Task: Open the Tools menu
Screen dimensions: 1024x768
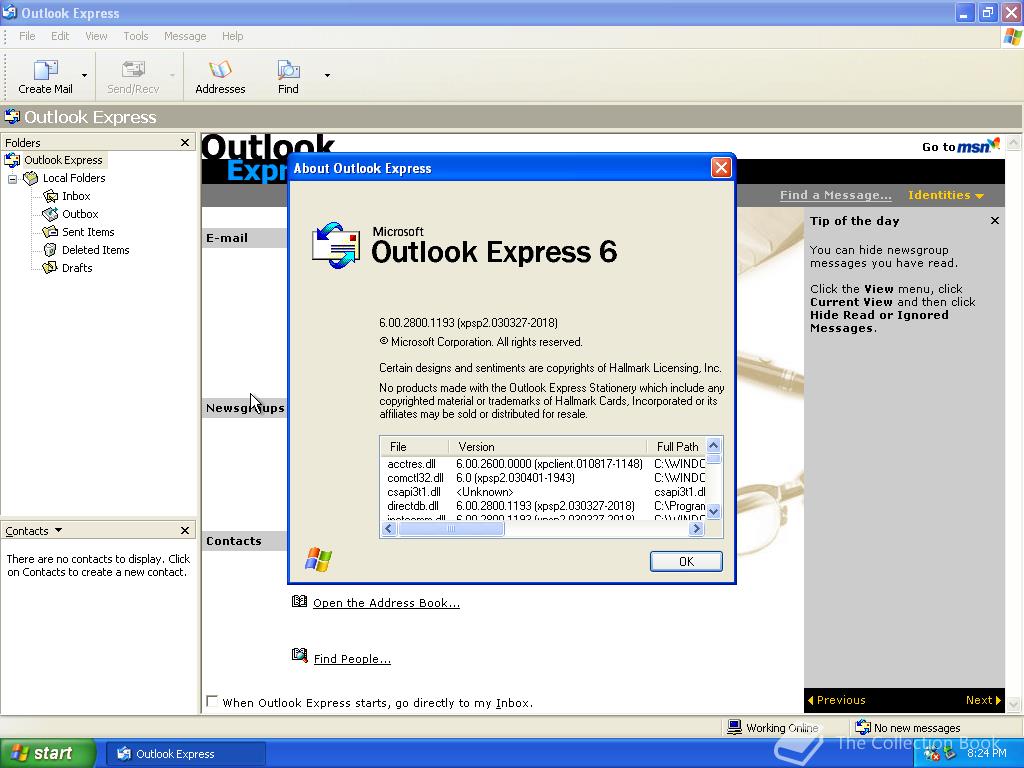Action: 136,36
